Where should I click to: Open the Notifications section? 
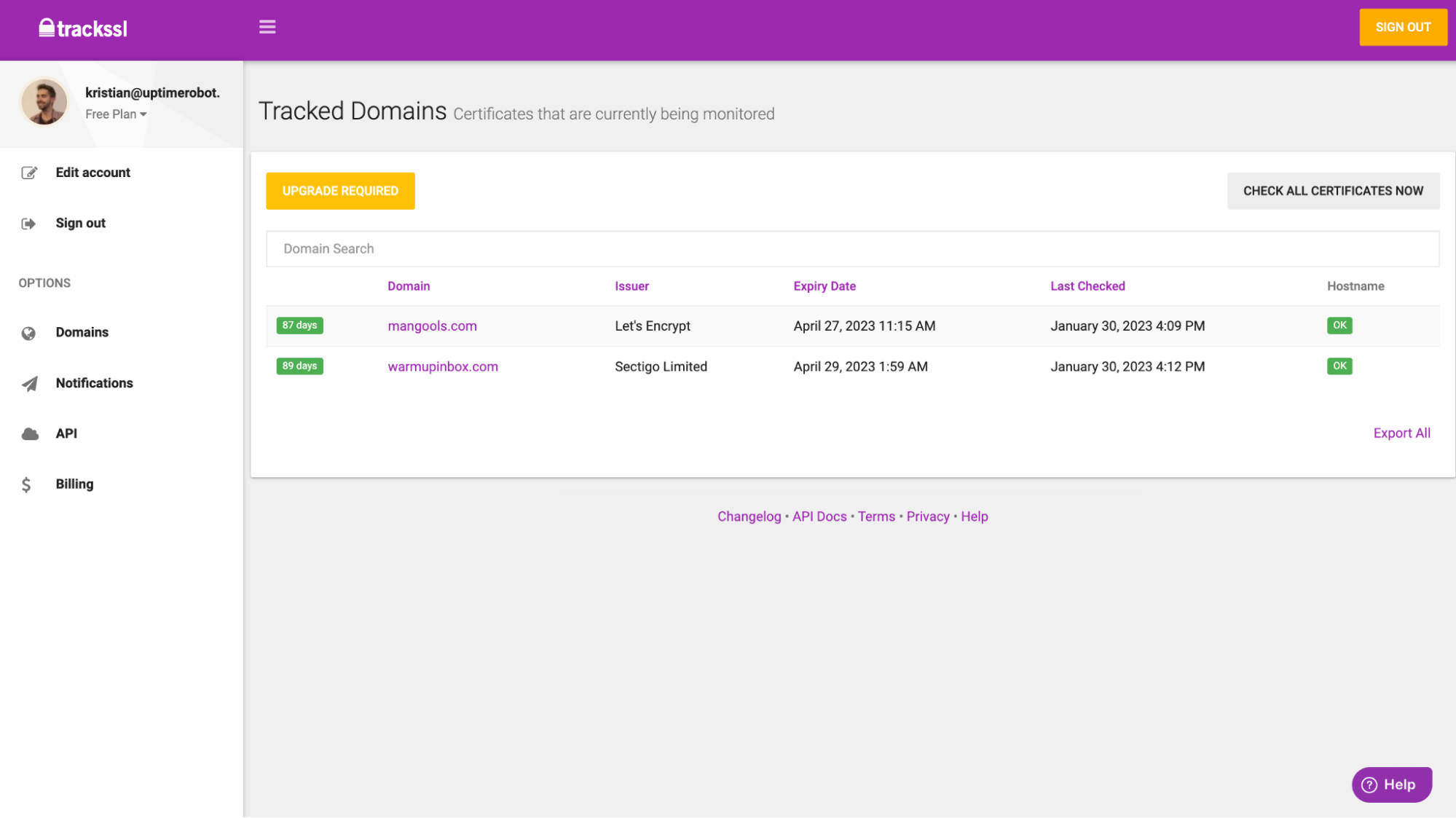point(95,383)
